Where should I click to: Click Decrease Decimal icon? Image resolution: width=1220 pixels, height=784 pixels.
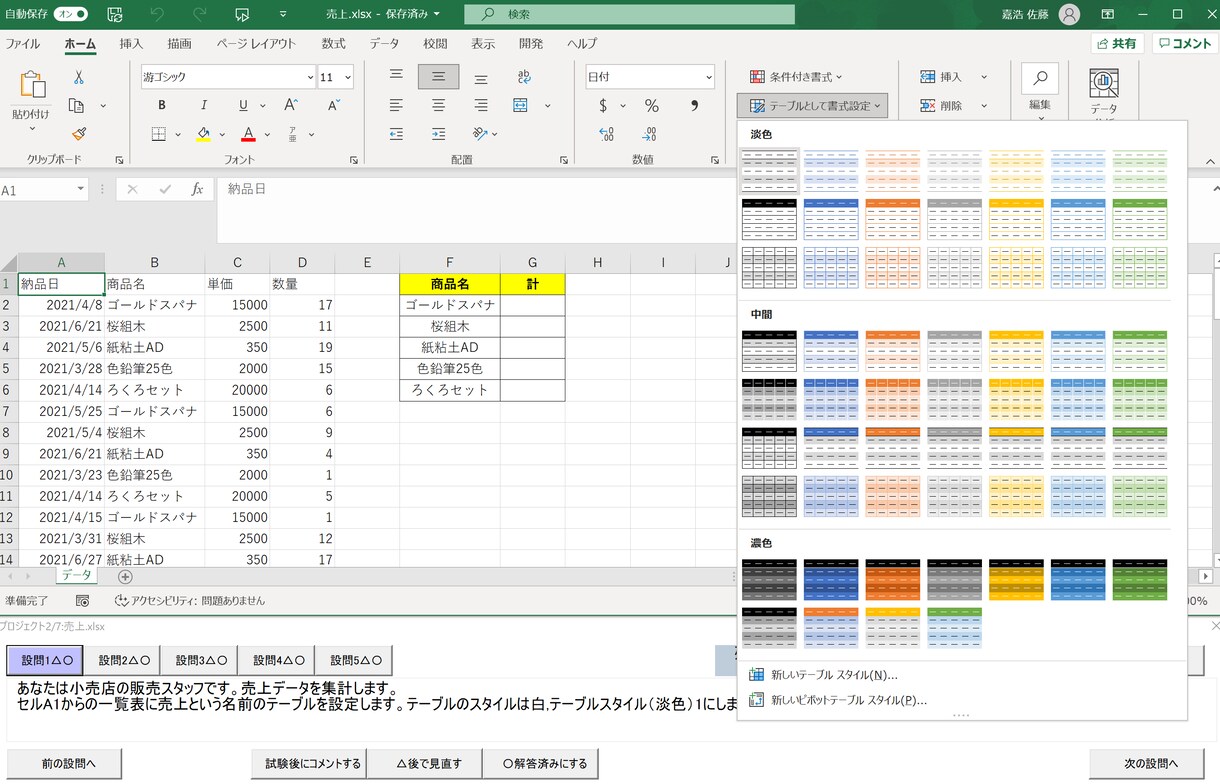click(x=650, y=134)
